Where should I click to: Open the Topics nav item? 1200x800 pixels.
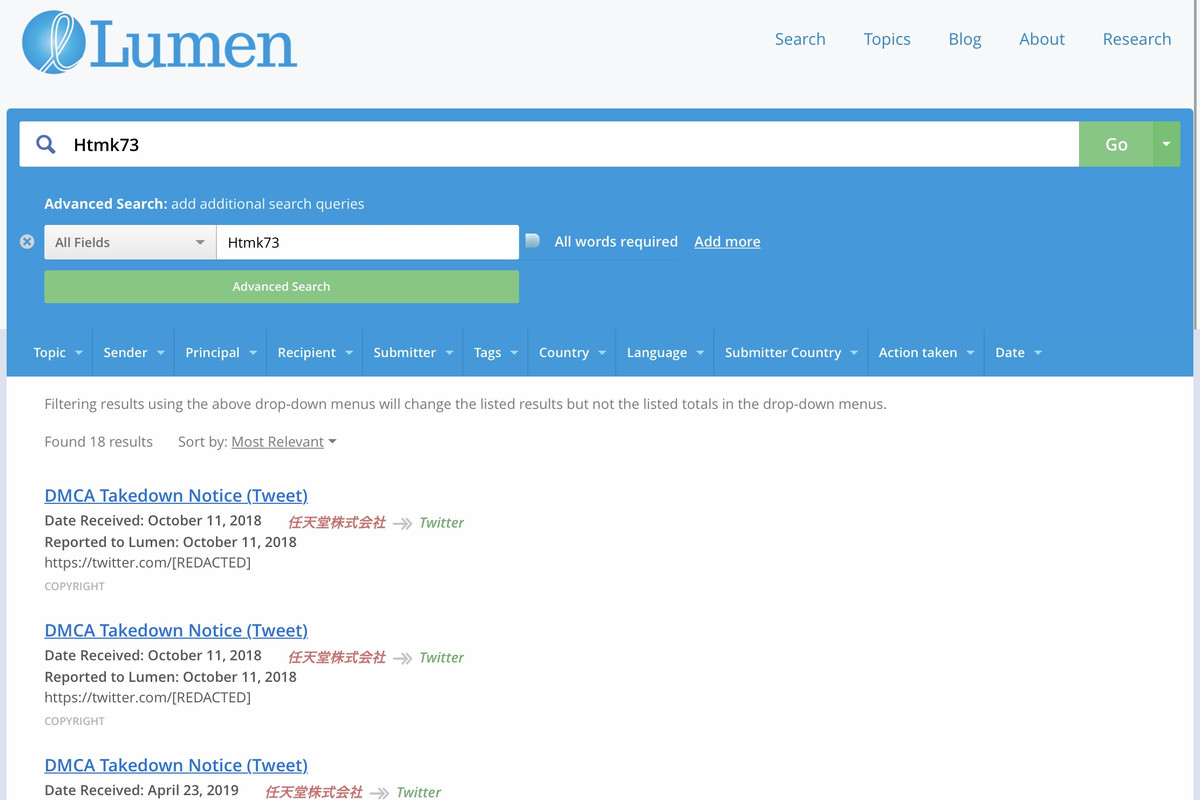pyautogui.click(x=887, y=39)
